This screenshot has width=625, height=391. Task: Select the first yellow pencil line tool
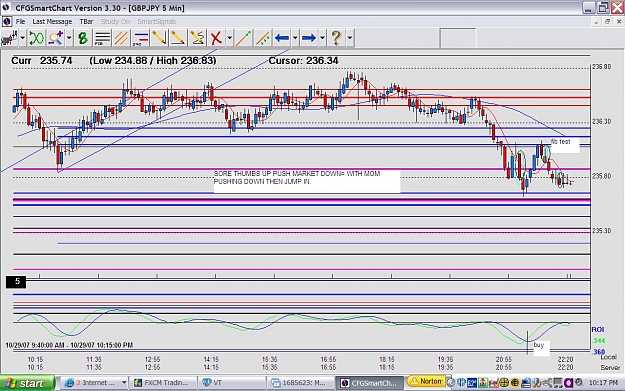[159, 38]
